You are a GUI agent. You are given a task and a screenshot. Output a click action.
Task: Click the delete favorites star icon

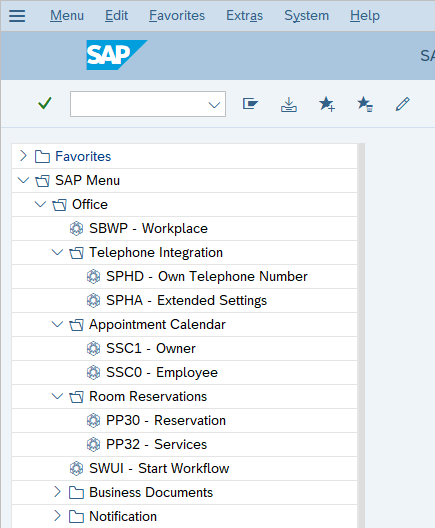[365, 104]
